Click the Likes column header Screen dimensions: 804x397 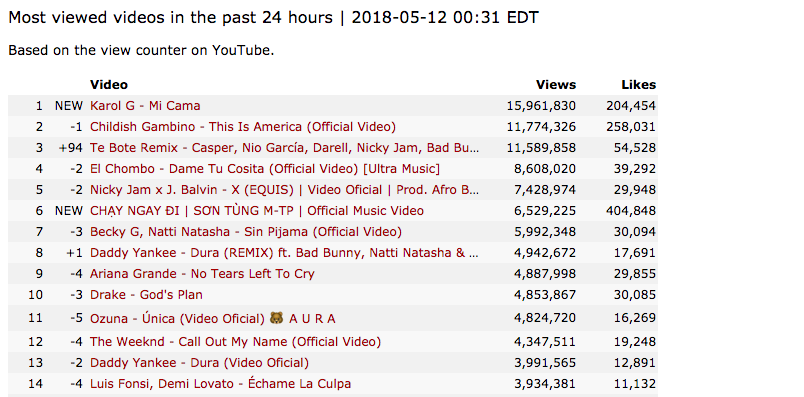tap(638, 85)
